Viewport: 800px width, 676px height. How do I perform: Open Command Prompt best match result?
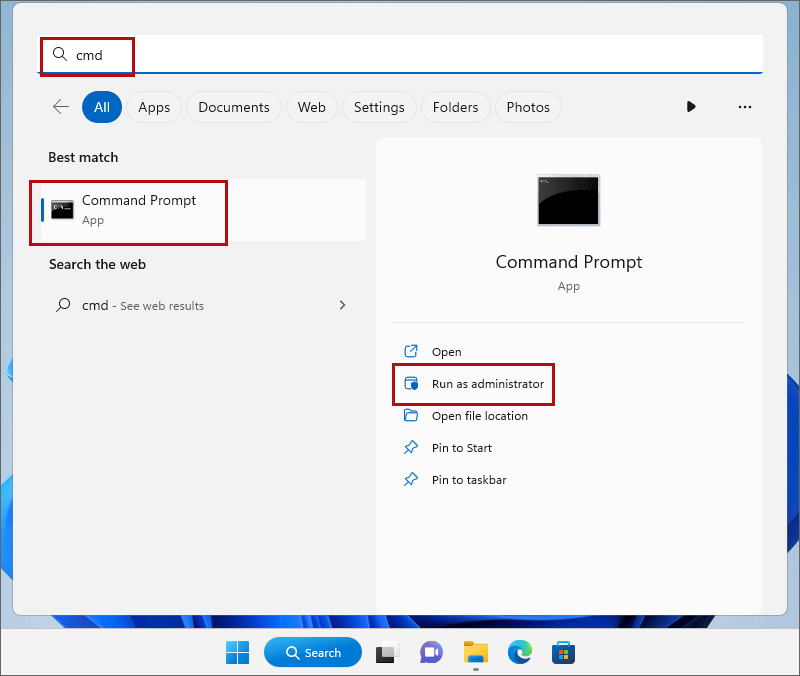[203, 210]
